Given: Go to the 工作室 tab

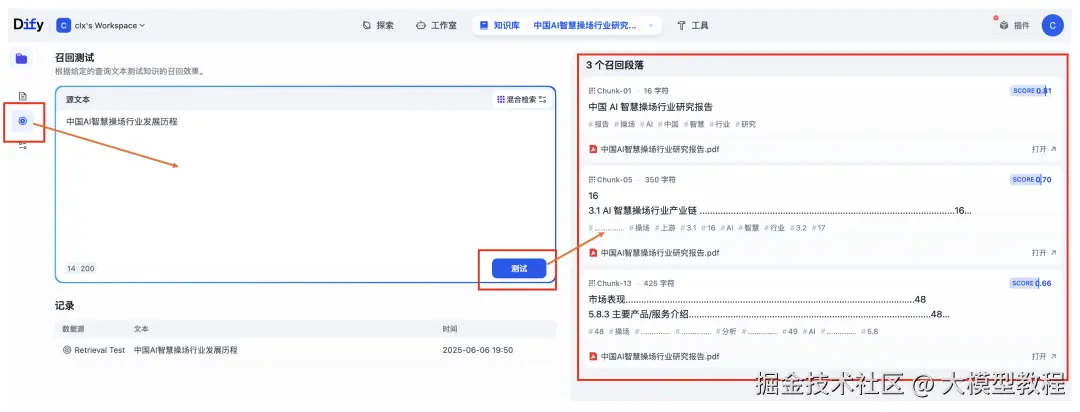Looking at the screenshot, I should point(436,25).
